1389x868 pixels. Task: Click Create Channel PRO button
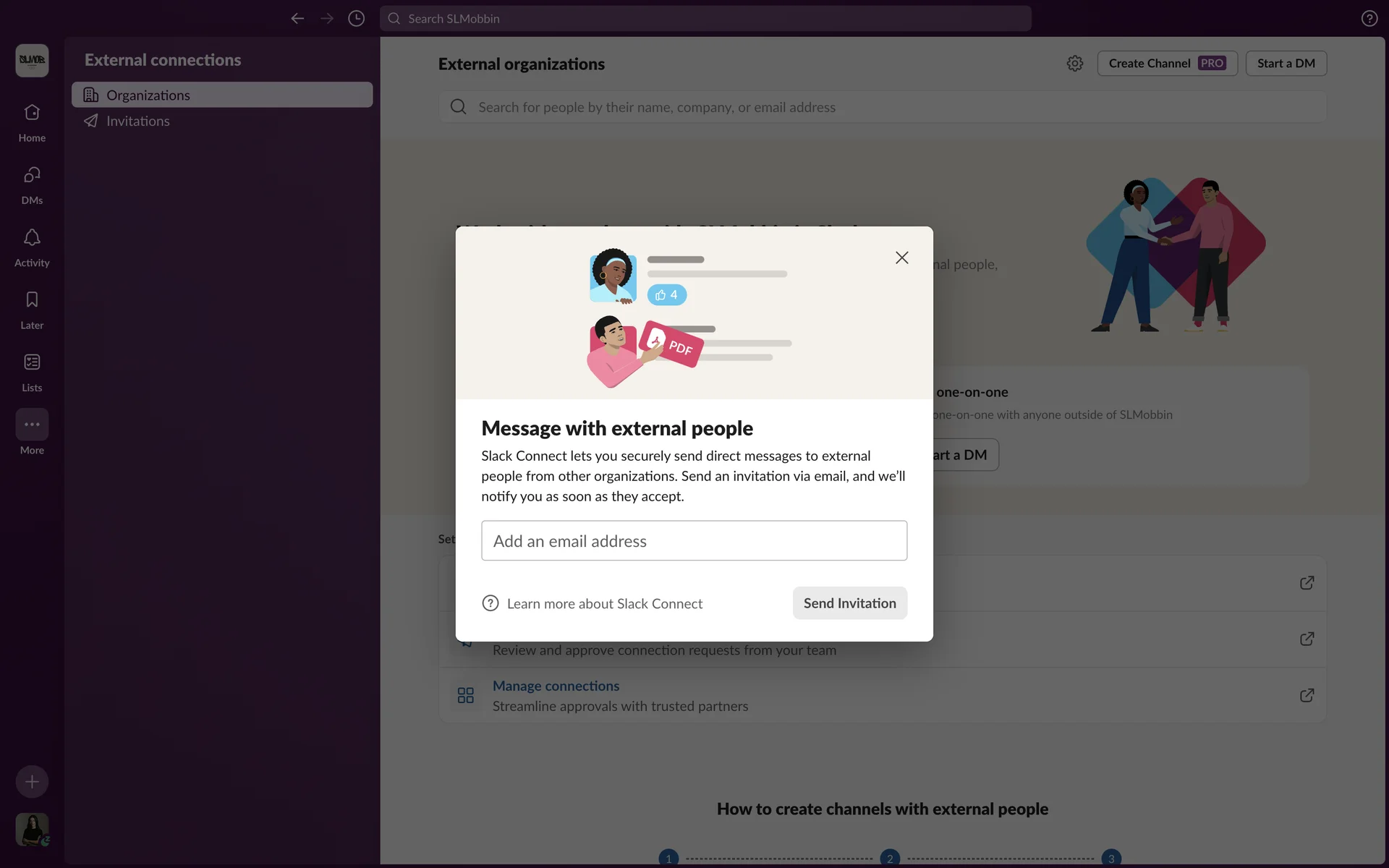(1166, 64)
